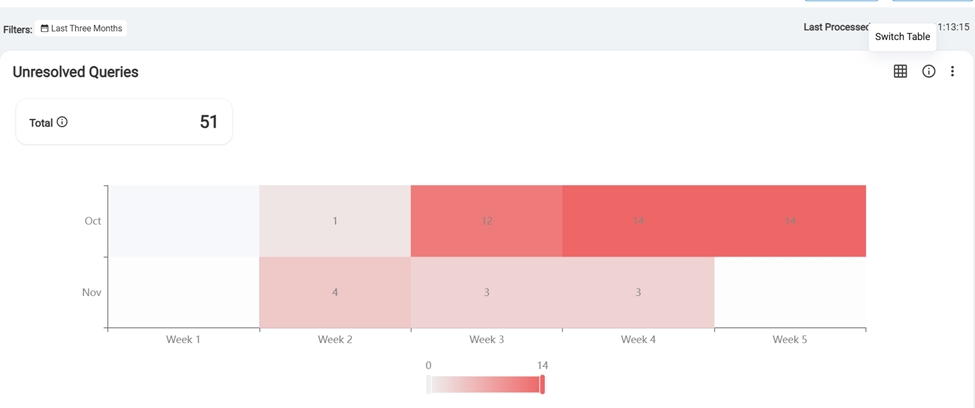The height and width of the screenshot is (408, 975).
Task: Open the Last Three Months filter
Action: tap(81, 28)
